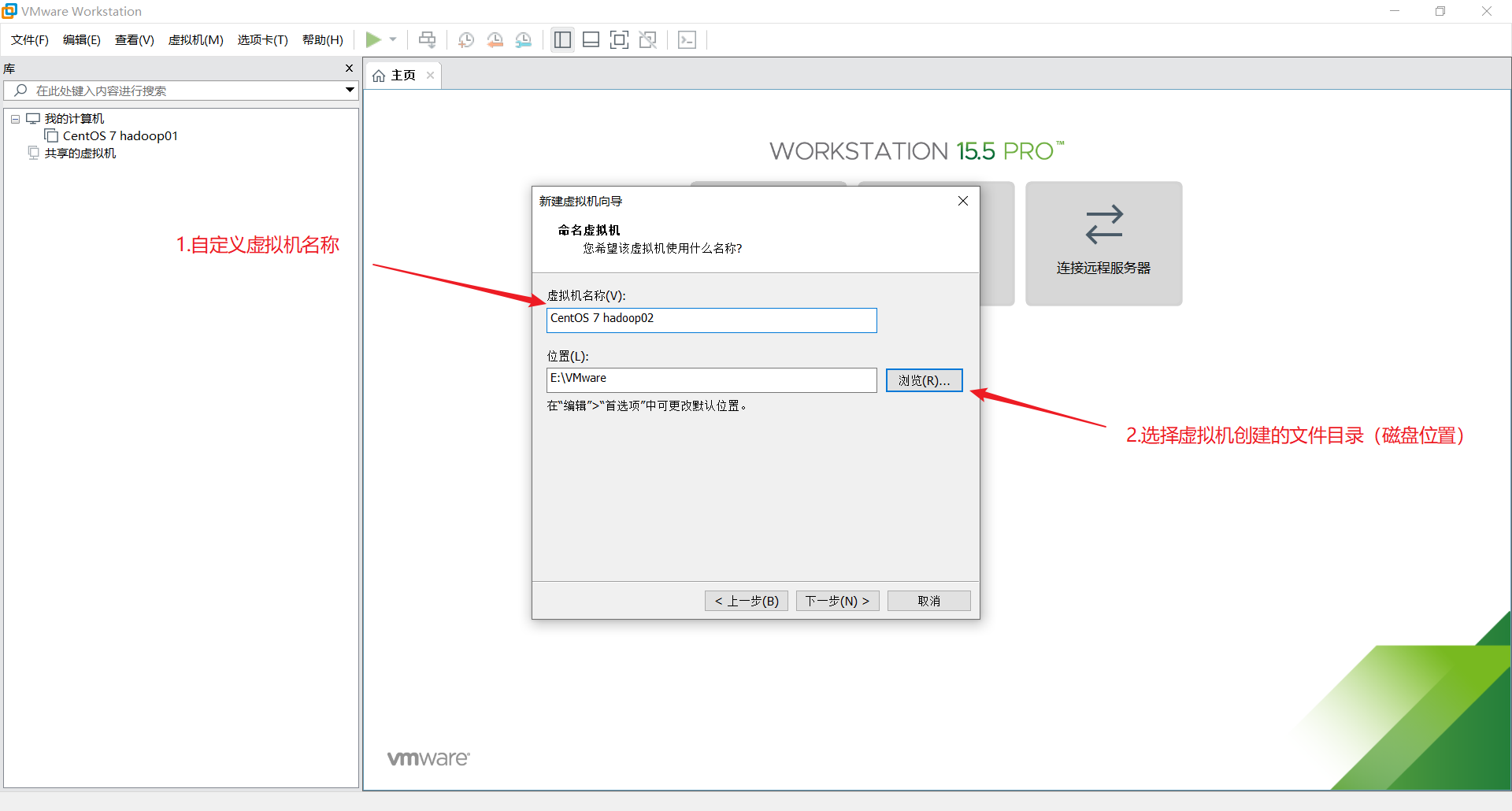
Task: Open the 文件(F) menu
Action: 30,39
